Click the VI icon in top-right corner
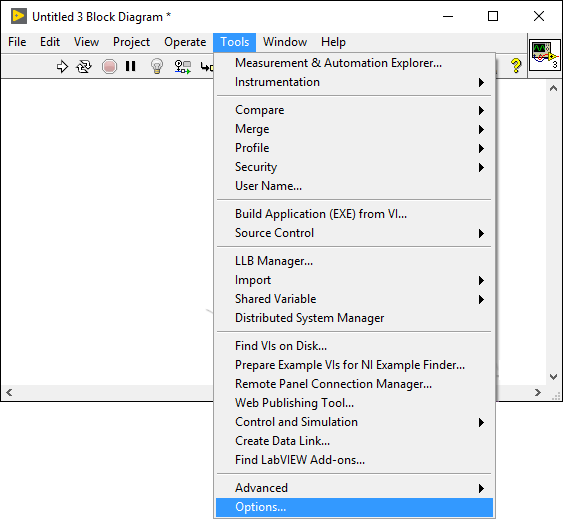Image resolution: width=563 pixels, height=519 pixels. click(x=545, y=55)
